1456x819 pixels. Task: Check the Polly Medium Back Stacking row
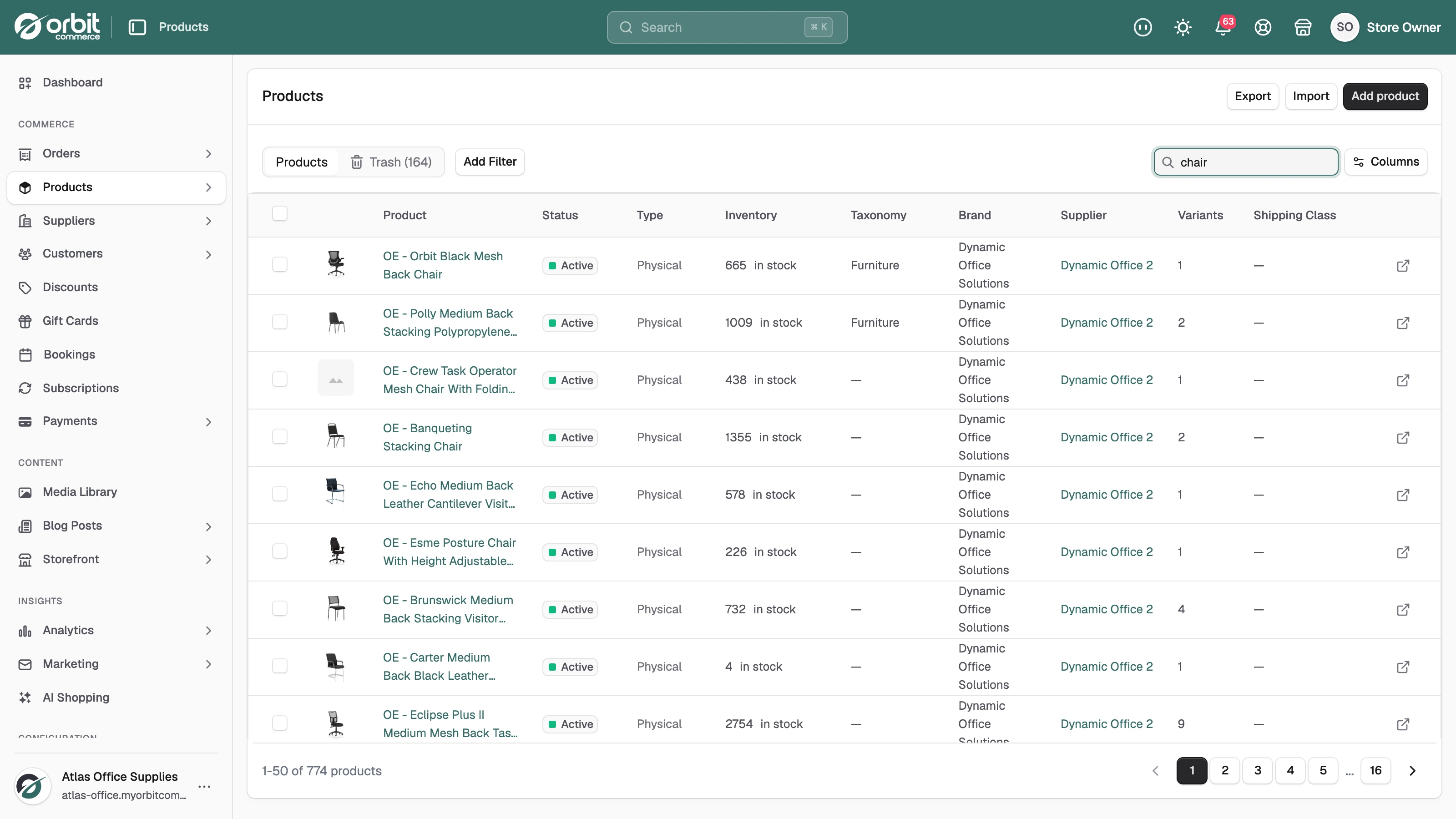click(280, 322)
